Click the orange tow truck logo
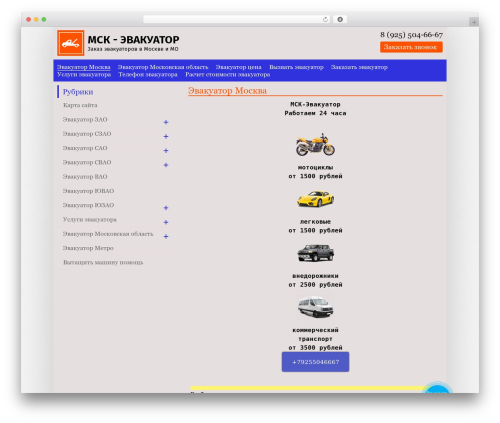 tap(70, 43)
